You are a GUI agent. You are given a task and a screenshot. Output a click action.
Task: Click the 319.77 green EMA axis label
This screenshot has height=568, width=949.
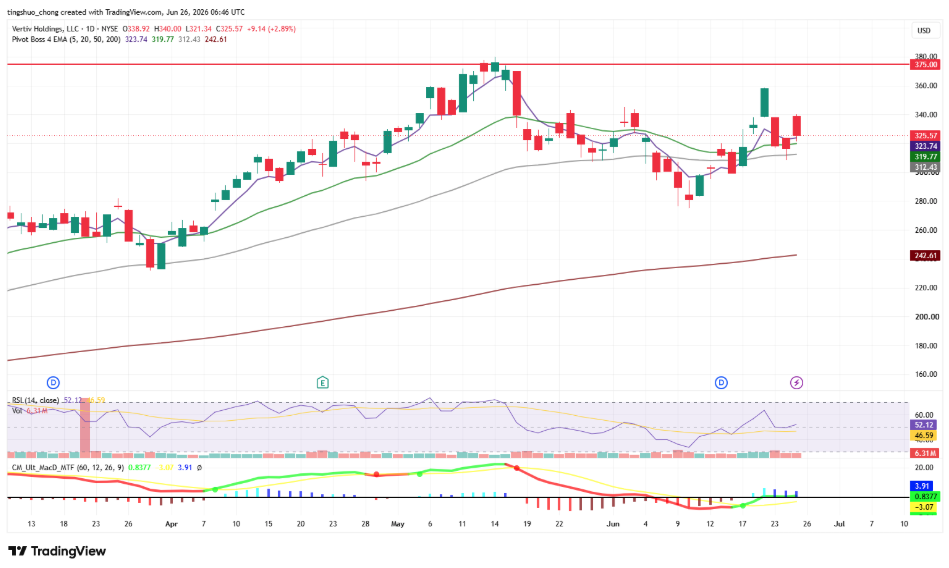[x=925, y=156]
